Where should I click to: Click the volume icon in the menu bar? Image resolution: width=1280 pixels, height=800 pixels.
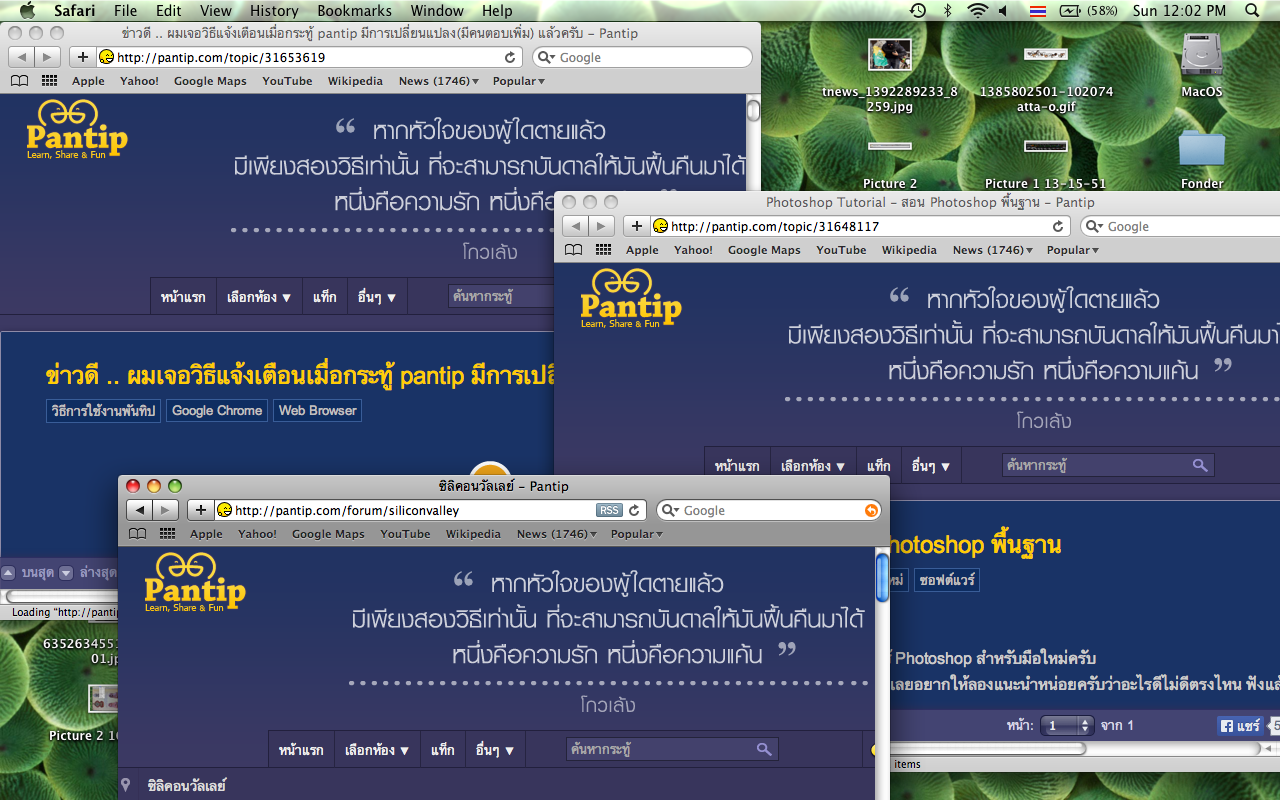[1004, 11]
